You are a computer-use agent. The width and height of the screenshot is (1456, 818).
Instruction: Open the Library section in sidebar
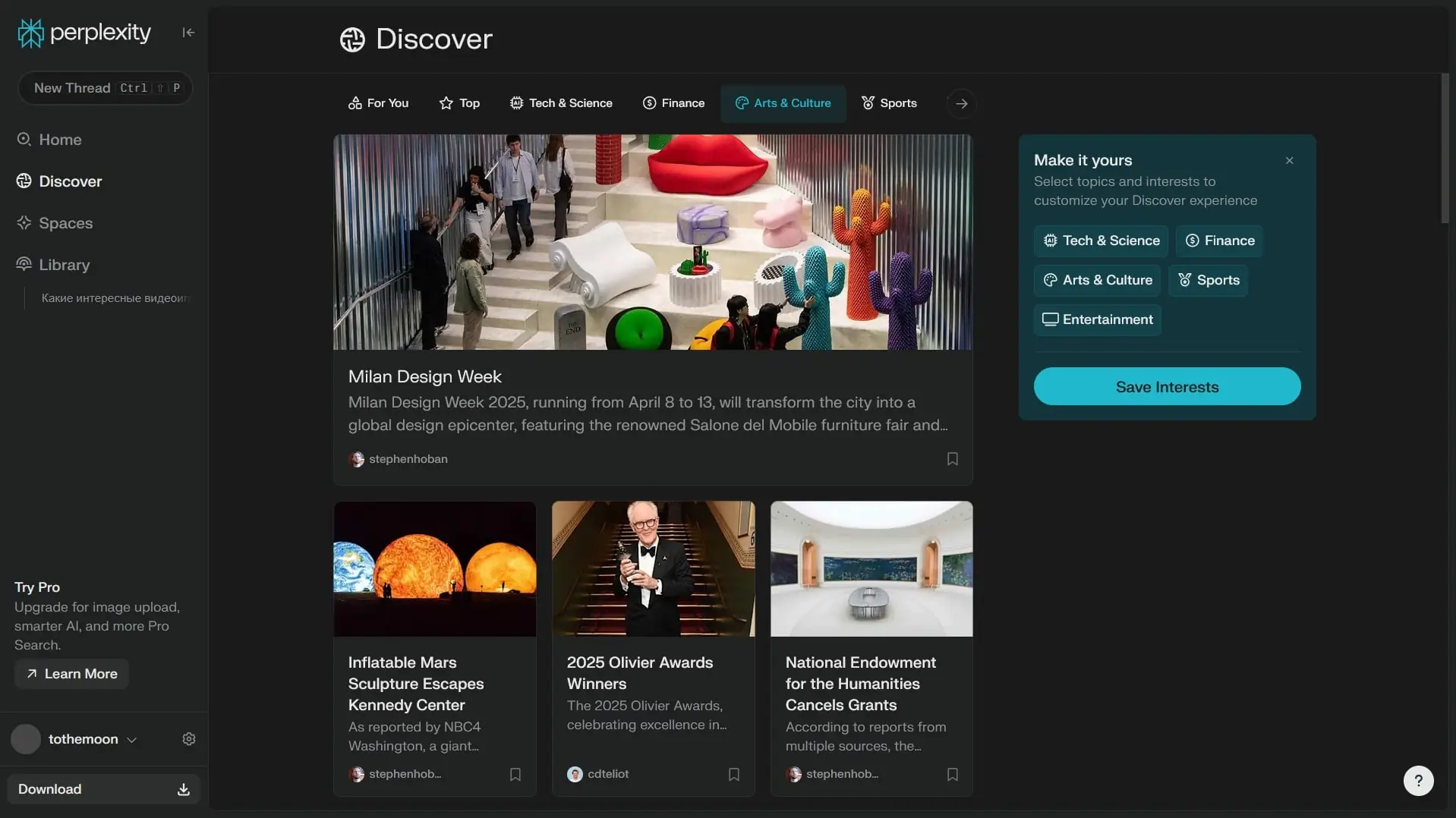(x=64, y=265)
